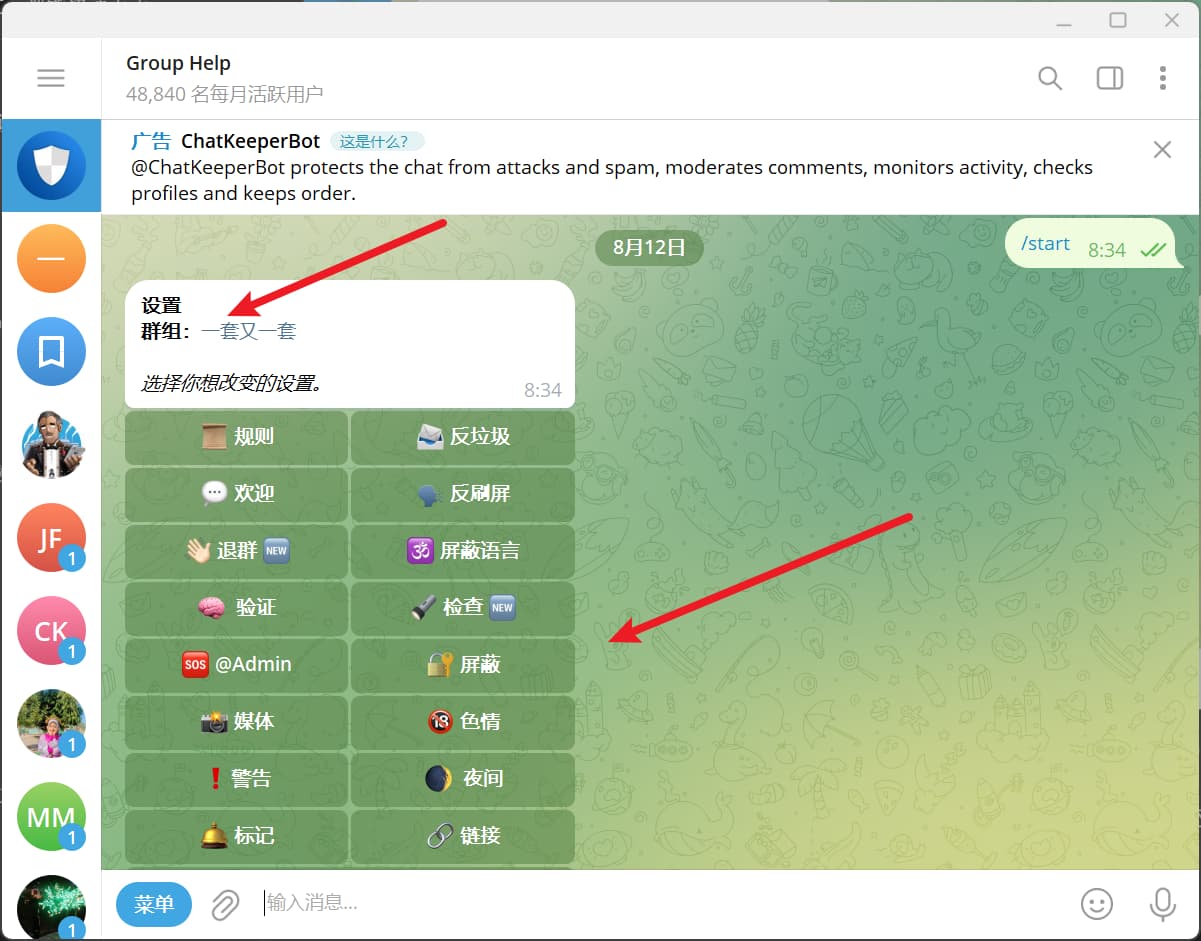Select the orange archive folder avatar

[51, 258]
